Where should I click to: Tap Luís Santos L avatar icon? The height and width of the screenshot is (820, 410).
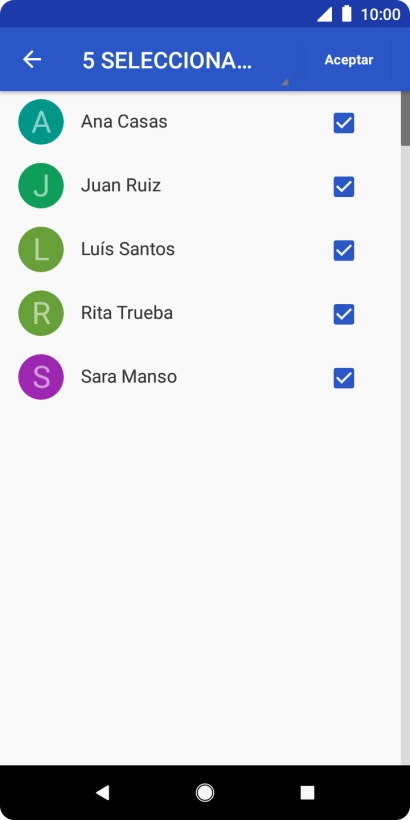coord(41,249)
